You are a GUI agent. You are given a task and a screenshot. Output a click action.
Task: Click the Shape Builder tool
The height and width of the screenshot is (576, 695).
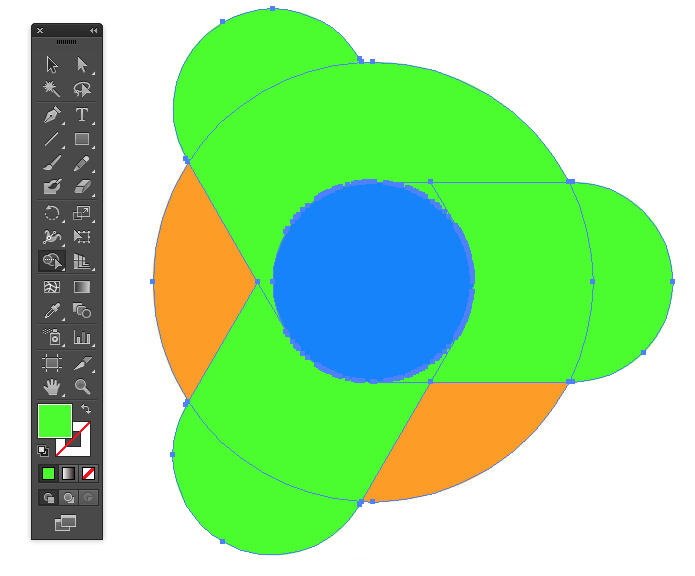(x=52, y=261)
